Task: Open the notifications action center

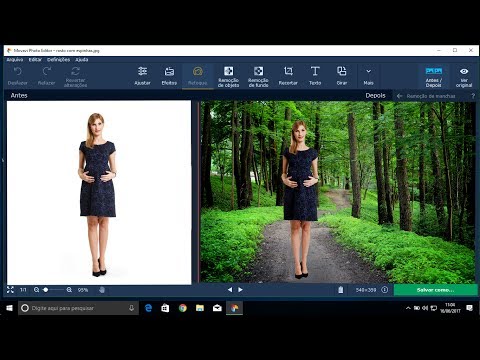Action: [470, 308]
